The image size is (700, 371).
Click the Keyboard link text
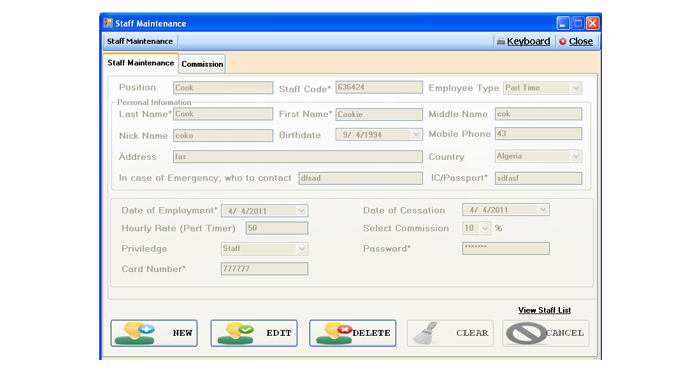pos(529,41)
